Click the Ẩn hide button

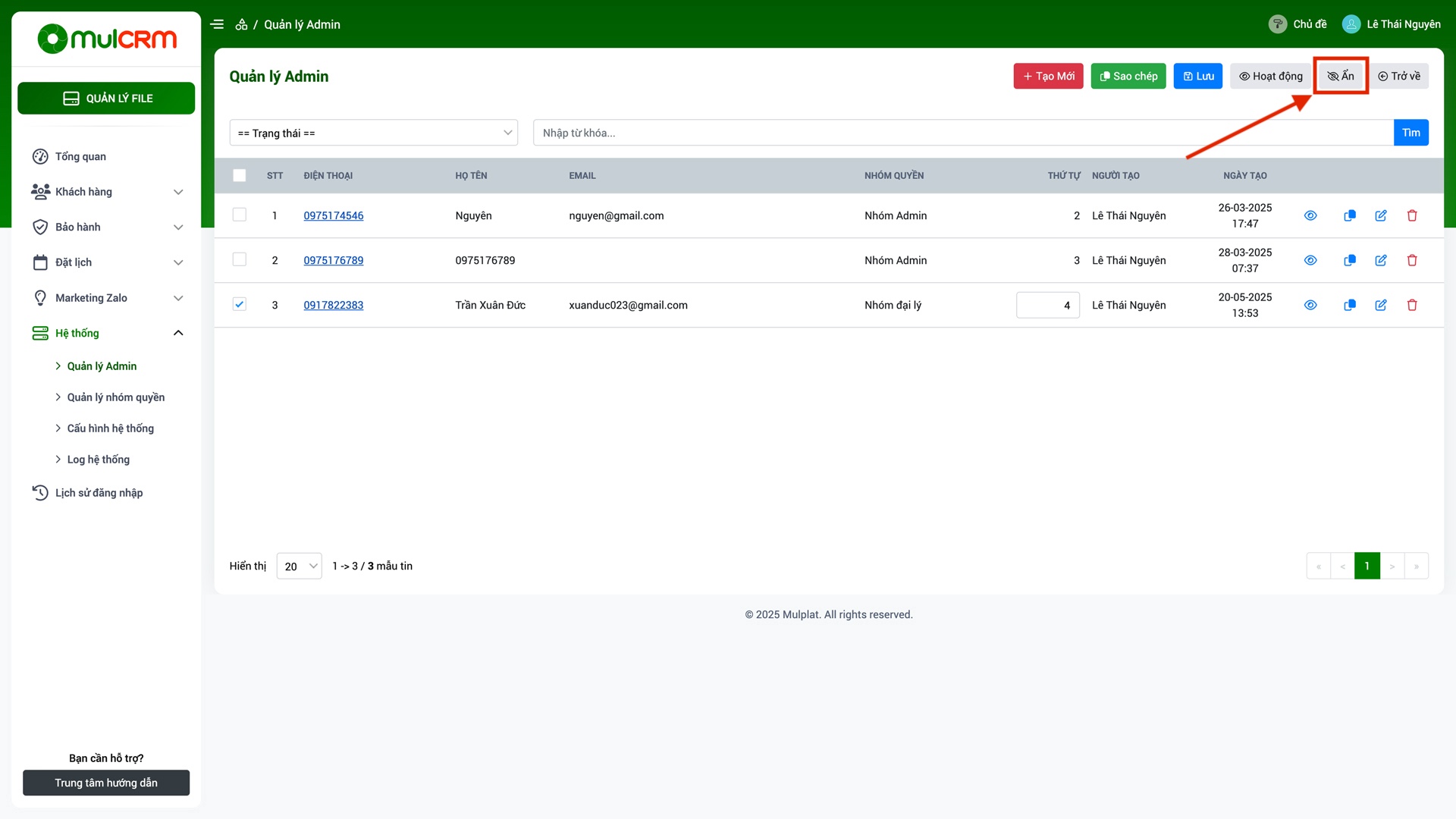[1341, 76]
